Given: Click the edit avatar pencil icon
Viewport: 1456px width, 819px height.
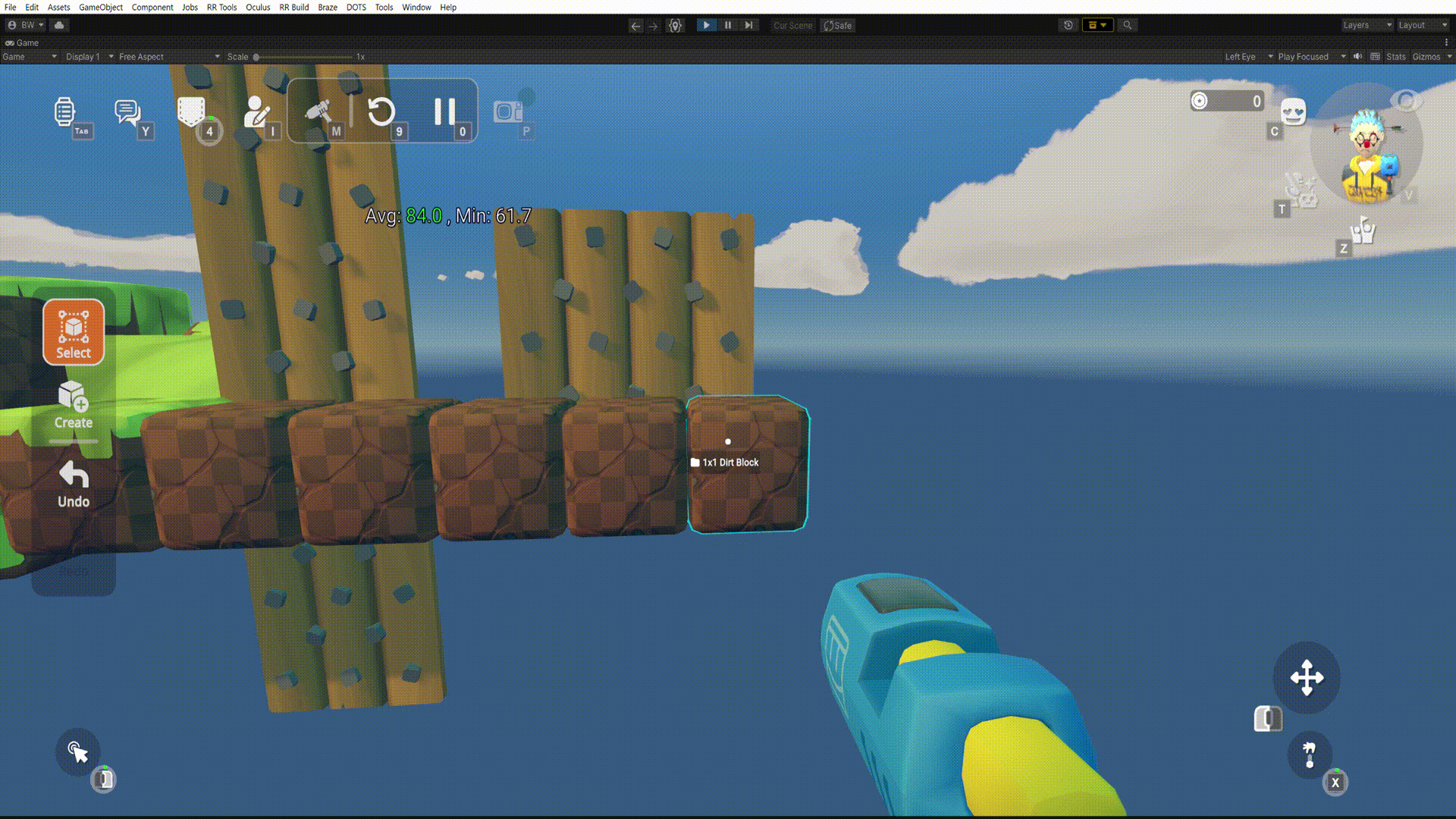Looking at the screenshot, I should (x=256, y=112).
